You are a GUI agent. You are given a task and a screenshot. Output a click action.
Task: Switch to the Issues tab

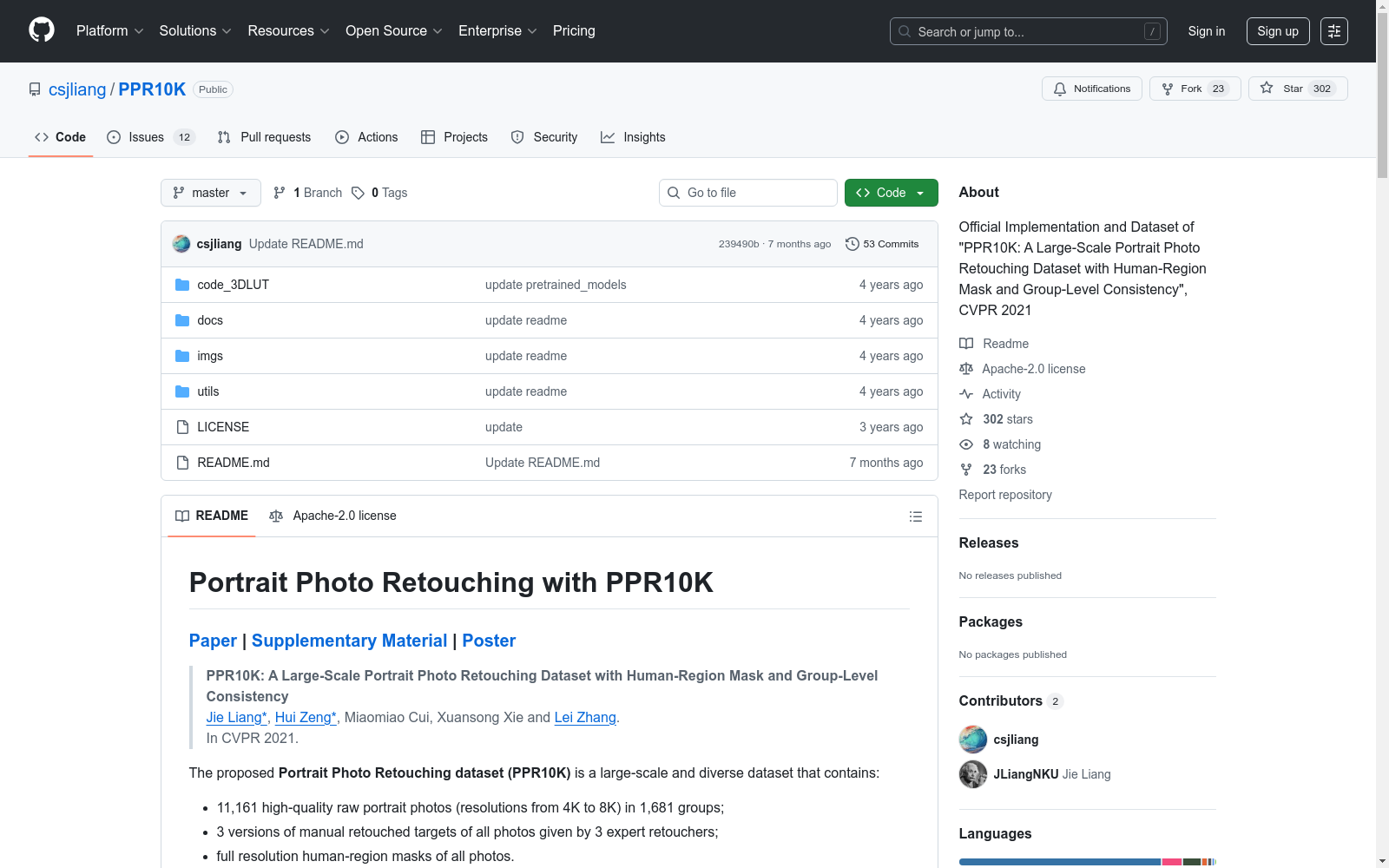pos(151,137)
